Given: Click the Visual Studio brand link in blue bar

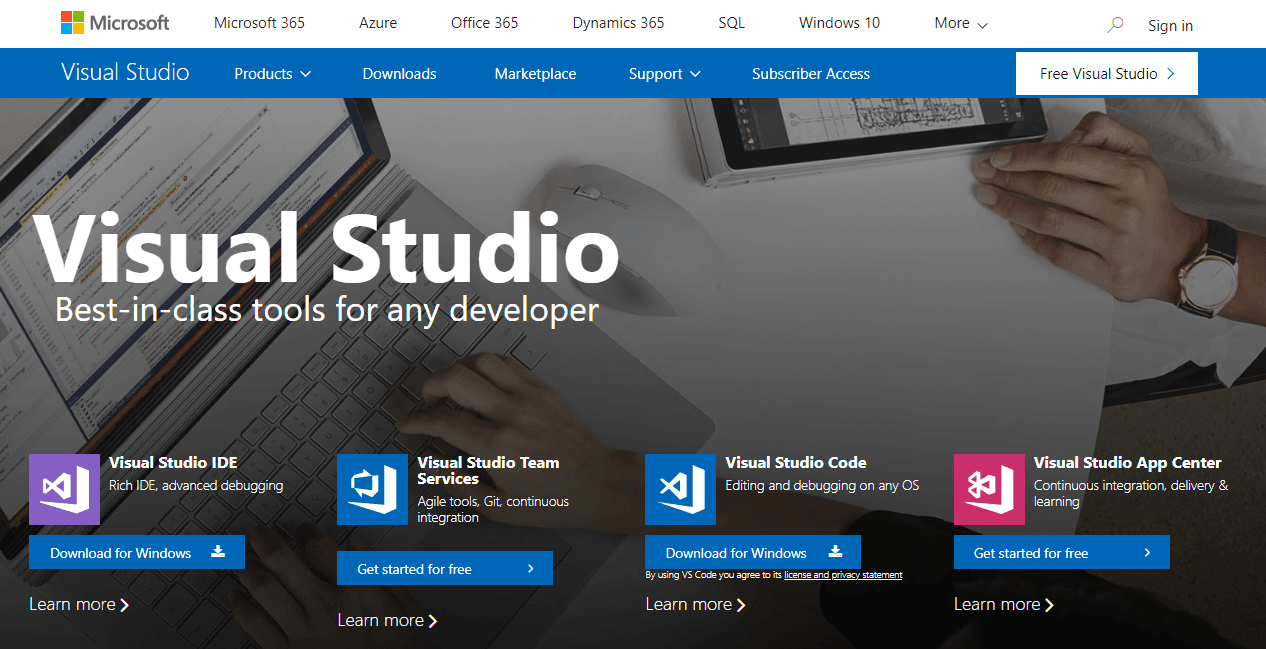Looking at the screenshot, I should [x=125, y=73].
